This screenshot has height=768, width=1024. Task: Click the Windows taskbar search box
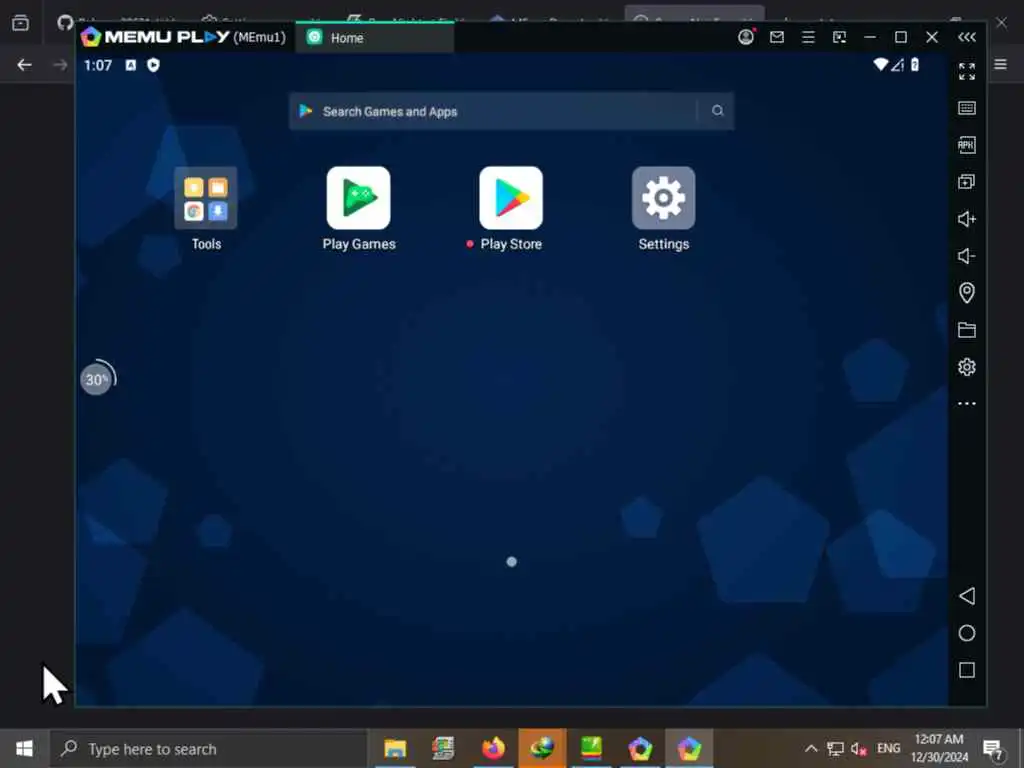pyautogui.click(x=209, y=748)
